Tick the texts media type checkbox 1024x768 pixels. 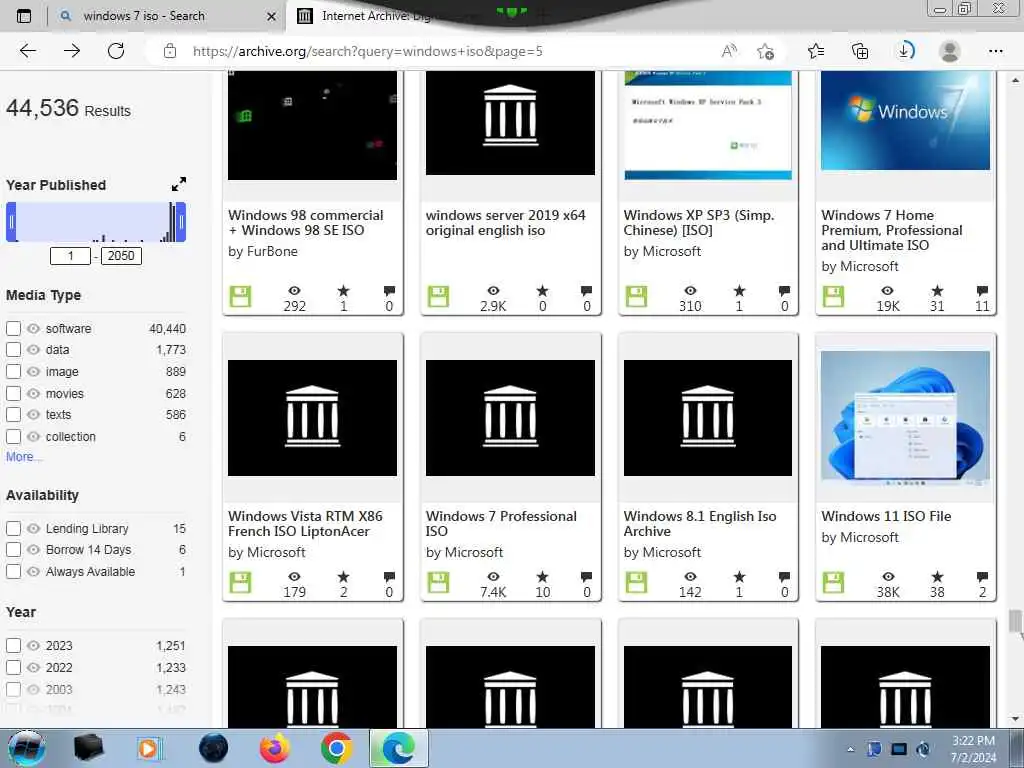[13, 415]
